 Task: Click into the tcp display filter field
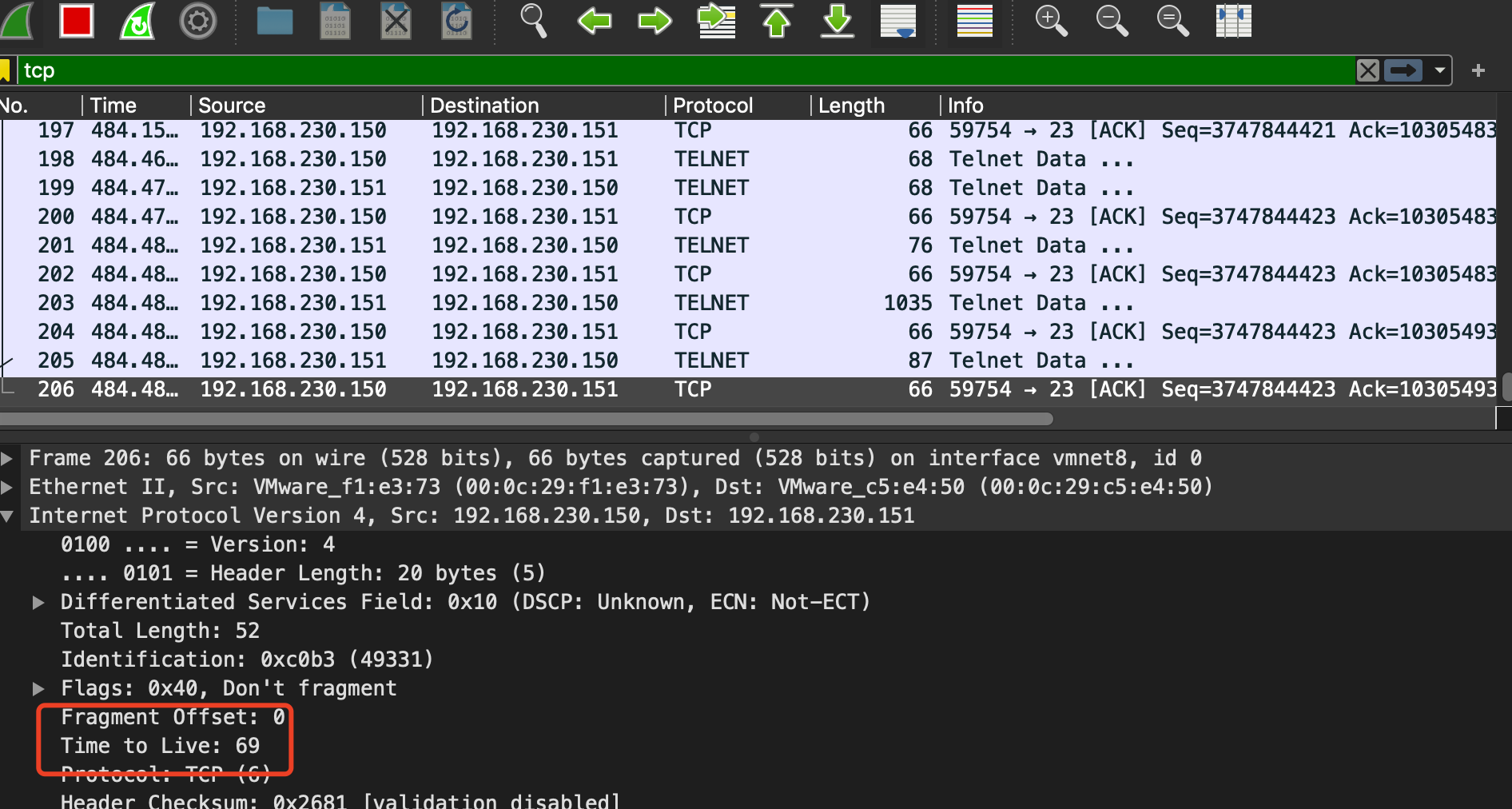[x=687, y=70]
